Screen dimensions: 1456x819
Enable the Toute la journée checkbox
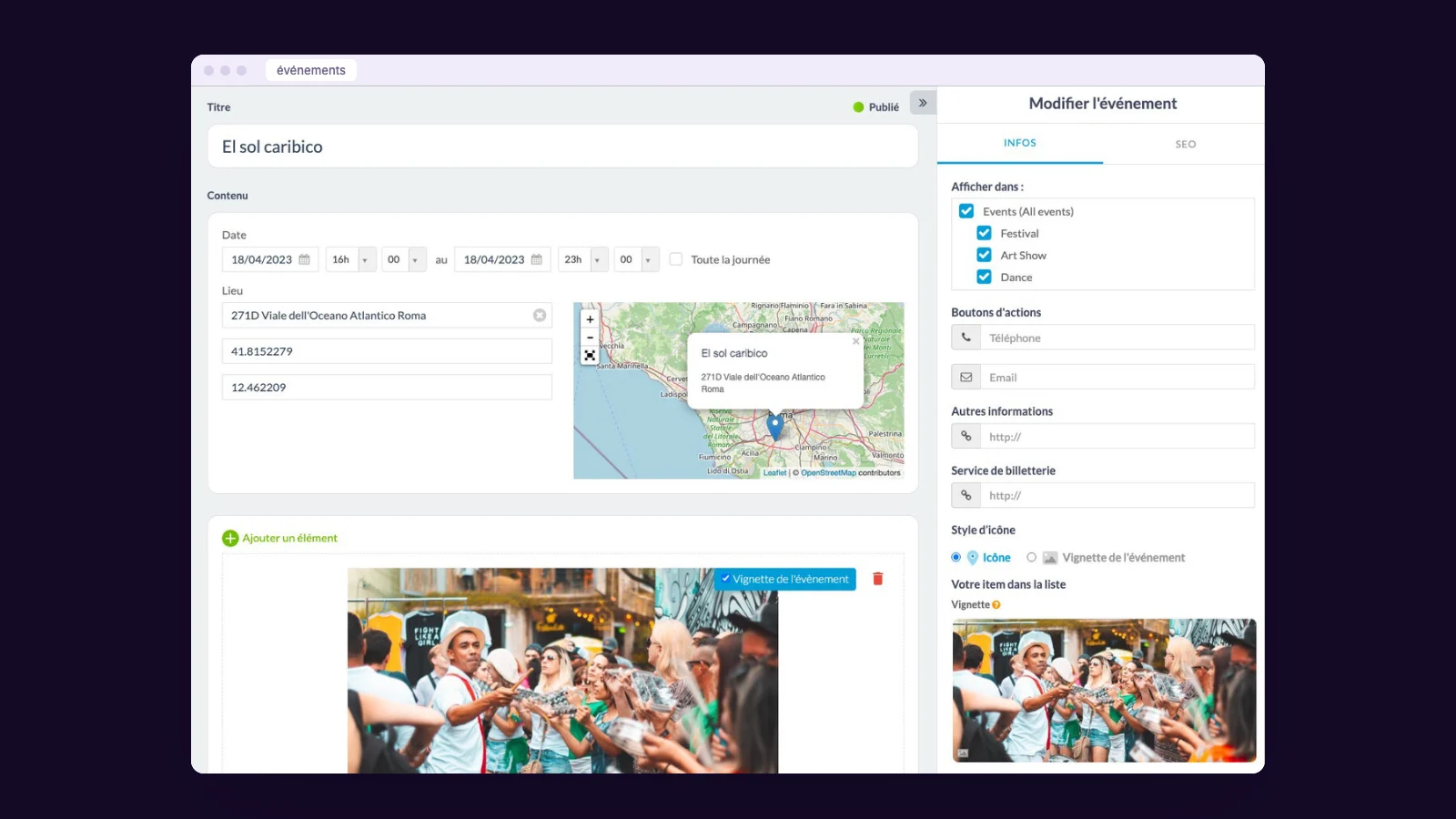pos(676,259)
